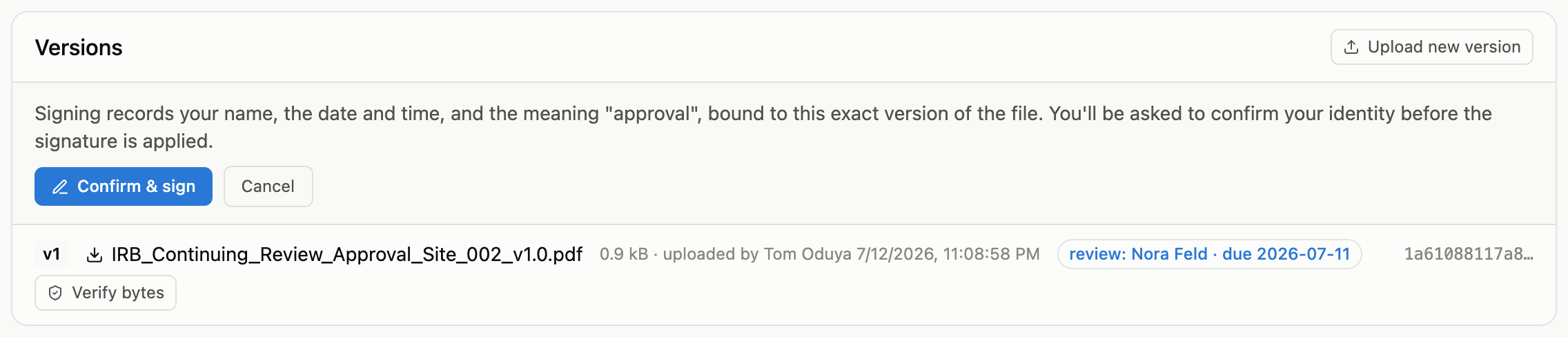Select the v1 version badge

click(x=52, y=254)
